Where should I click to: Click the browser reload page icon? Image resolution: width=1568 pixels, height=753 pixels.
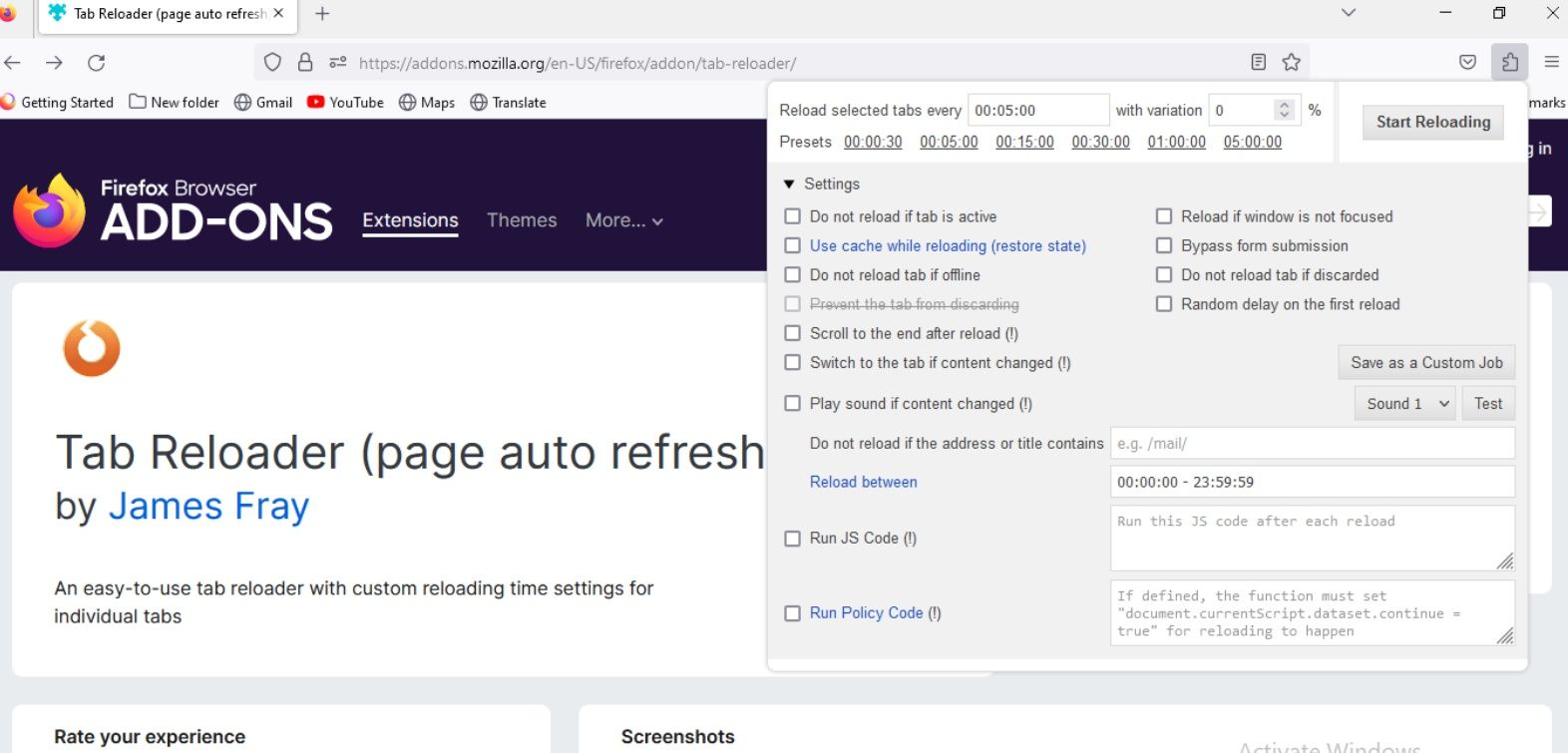96,63
